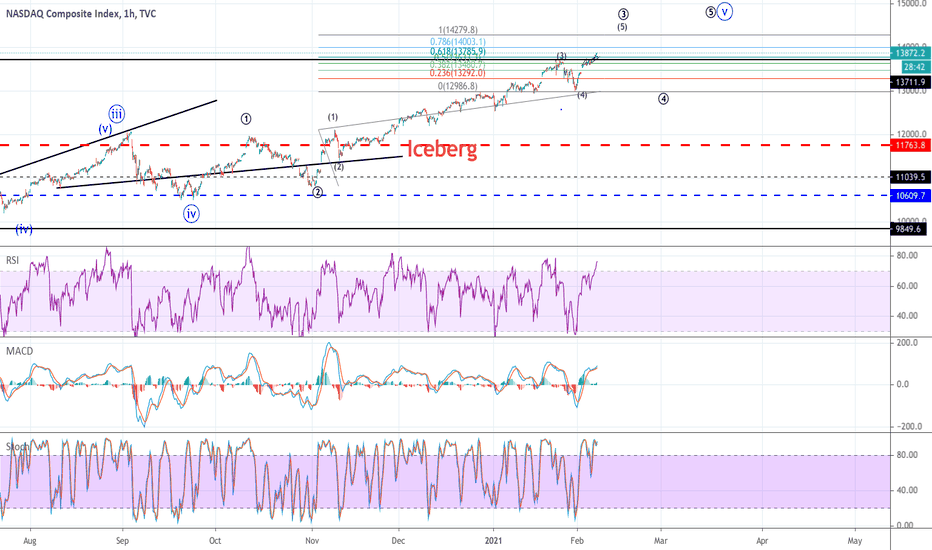Viewport: 932px width, 550px height.
Task: Select the blue (iv) label at bottom left
Action: pos(24,230)
